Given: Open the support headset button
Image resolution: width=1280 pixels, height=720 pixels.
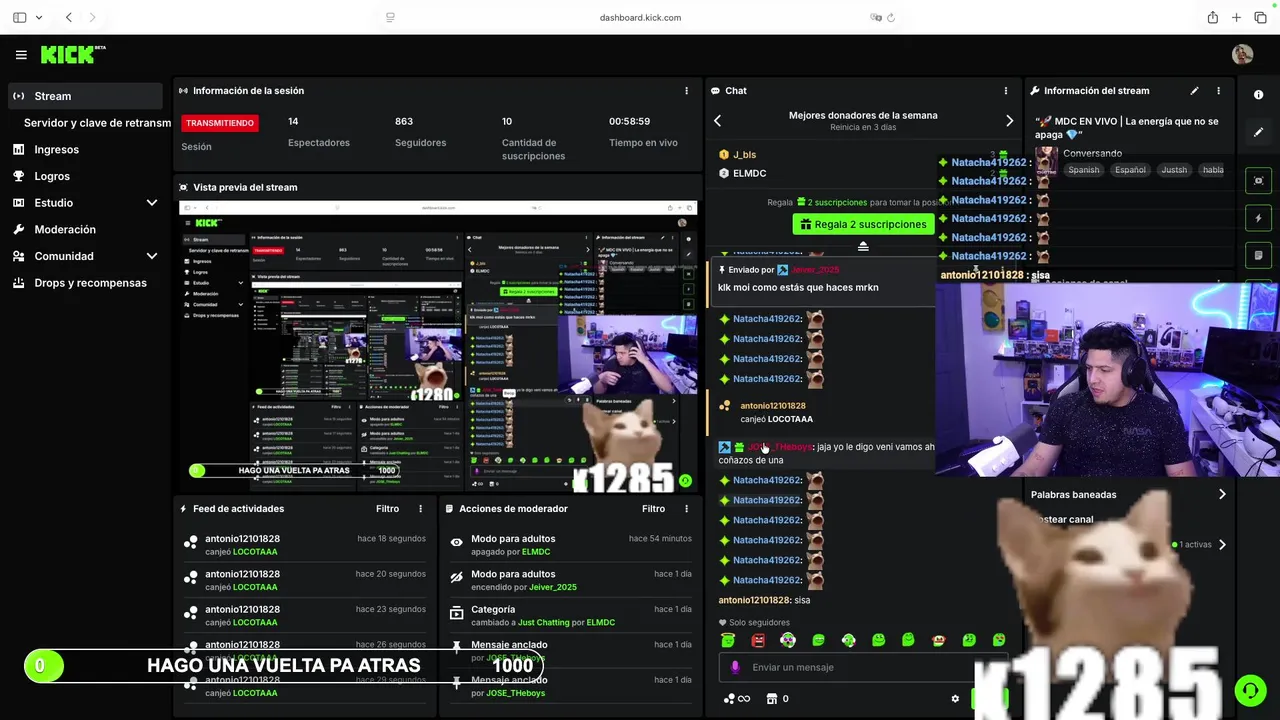Looking at the screenshot, I should [1250, 690].
